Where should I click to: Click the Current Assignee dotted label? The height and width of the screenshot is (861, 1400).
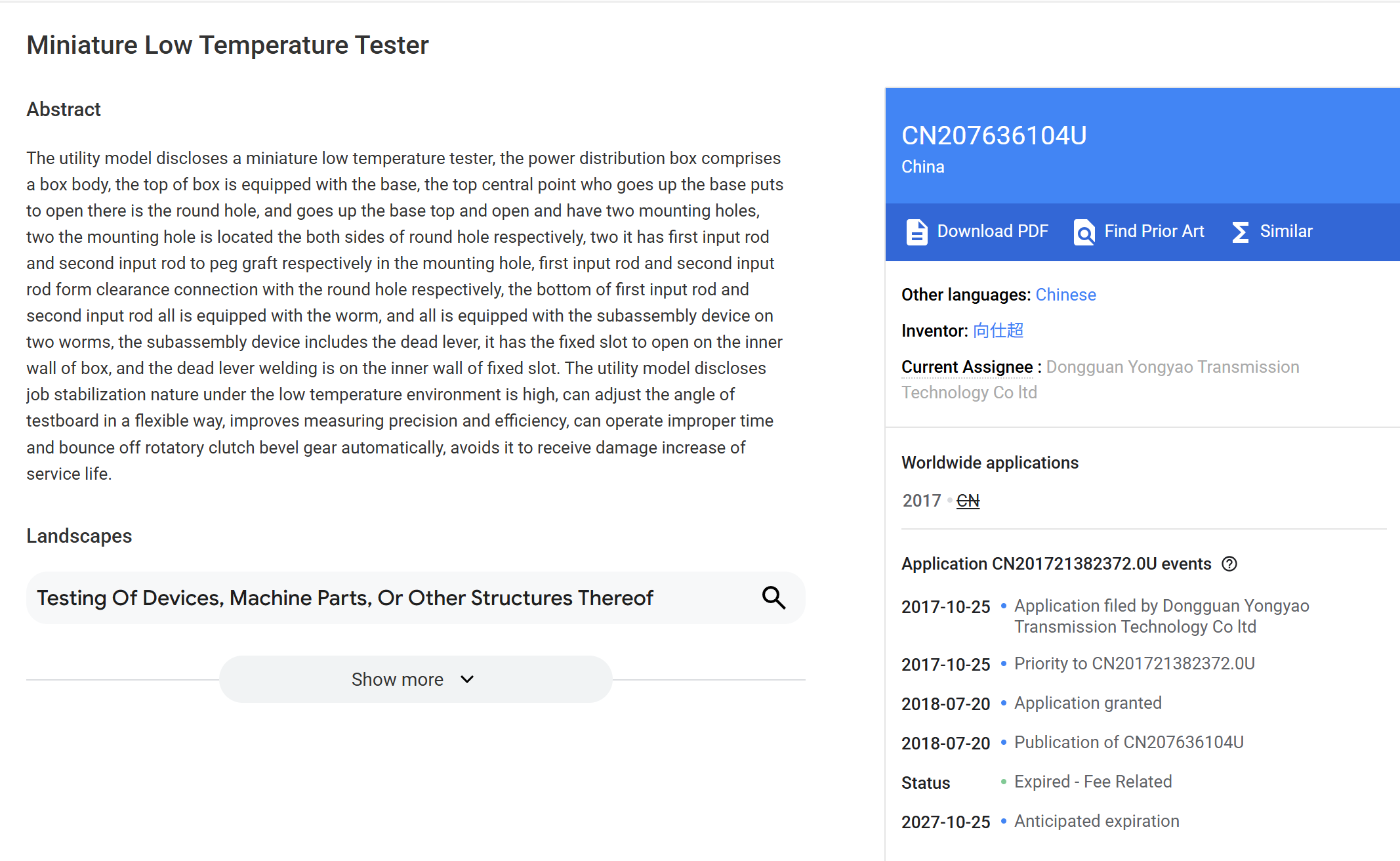[x=966, y=367]
